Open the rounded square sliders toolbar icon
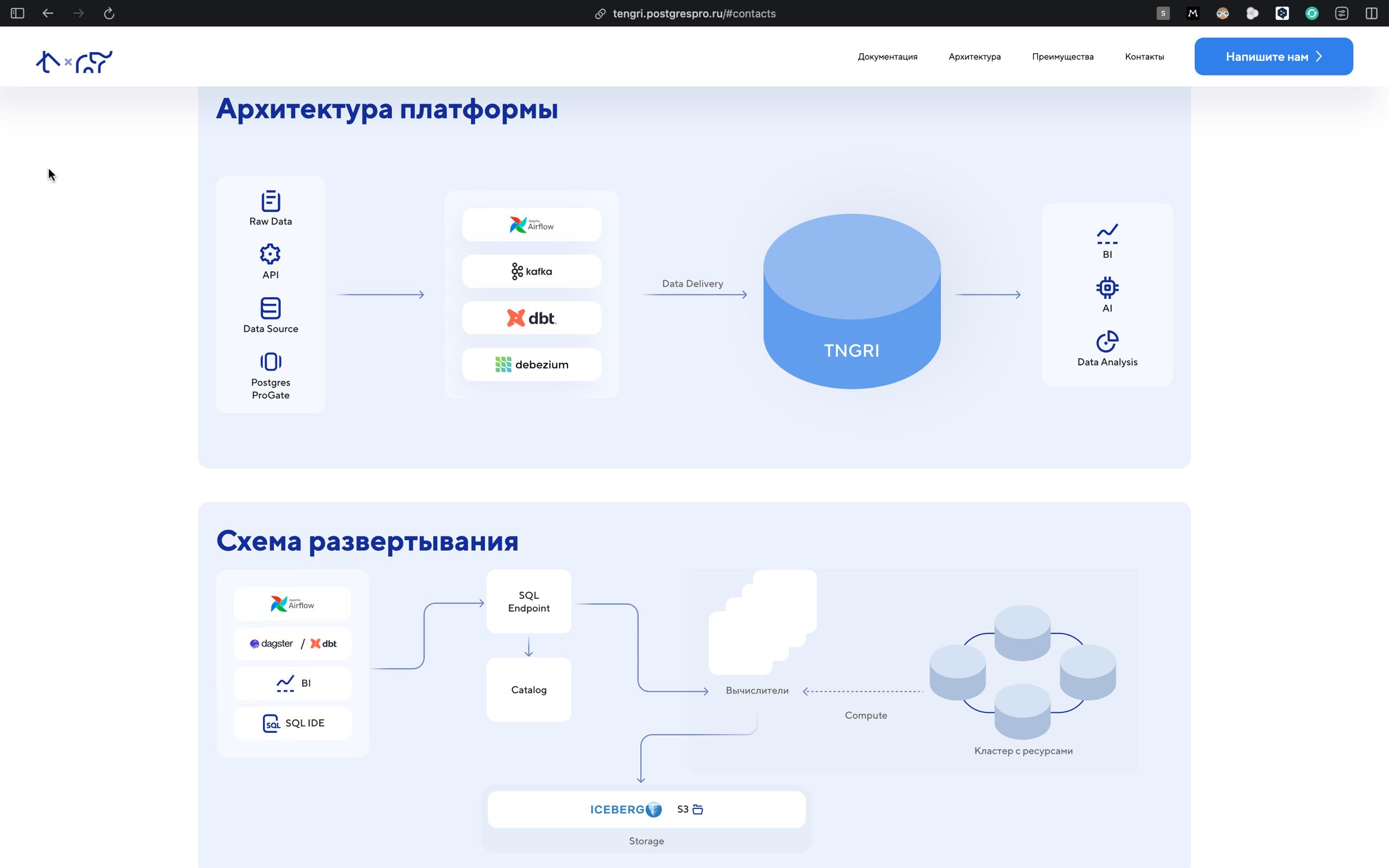The image size is (1389, 868). [1342, 13]
